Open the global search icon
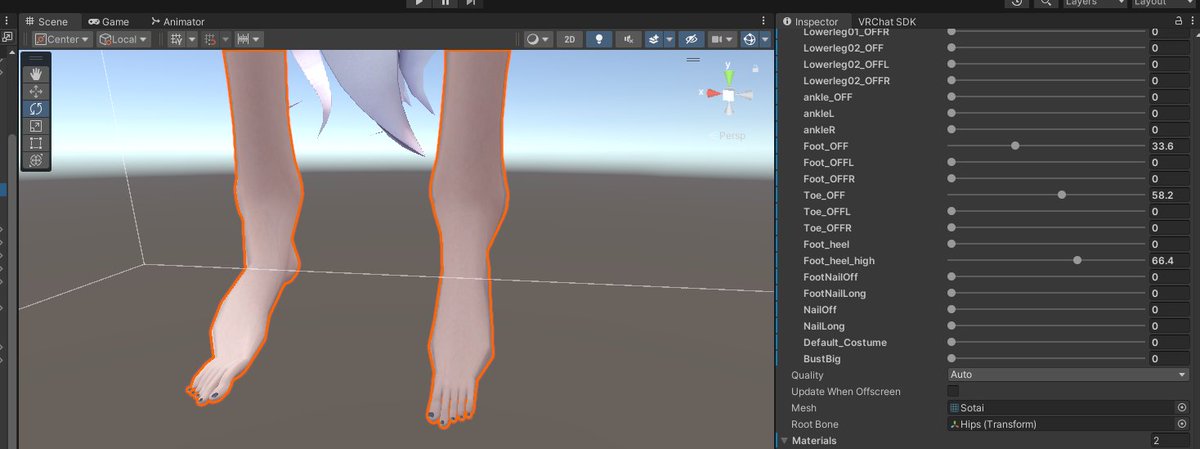Image resolution: width=1200 pixels, height=449 pixels. pyautogui.click(x=1044, y=3)
